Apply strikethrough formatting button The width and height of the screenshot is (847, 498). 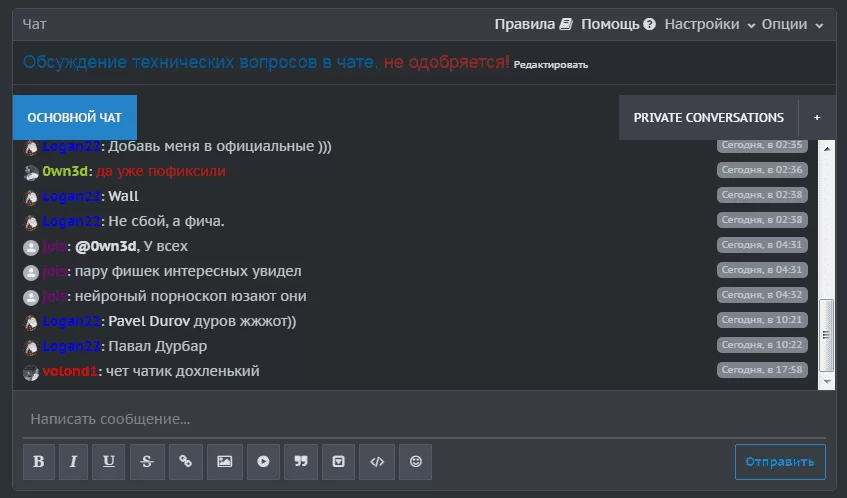(147, 462)
